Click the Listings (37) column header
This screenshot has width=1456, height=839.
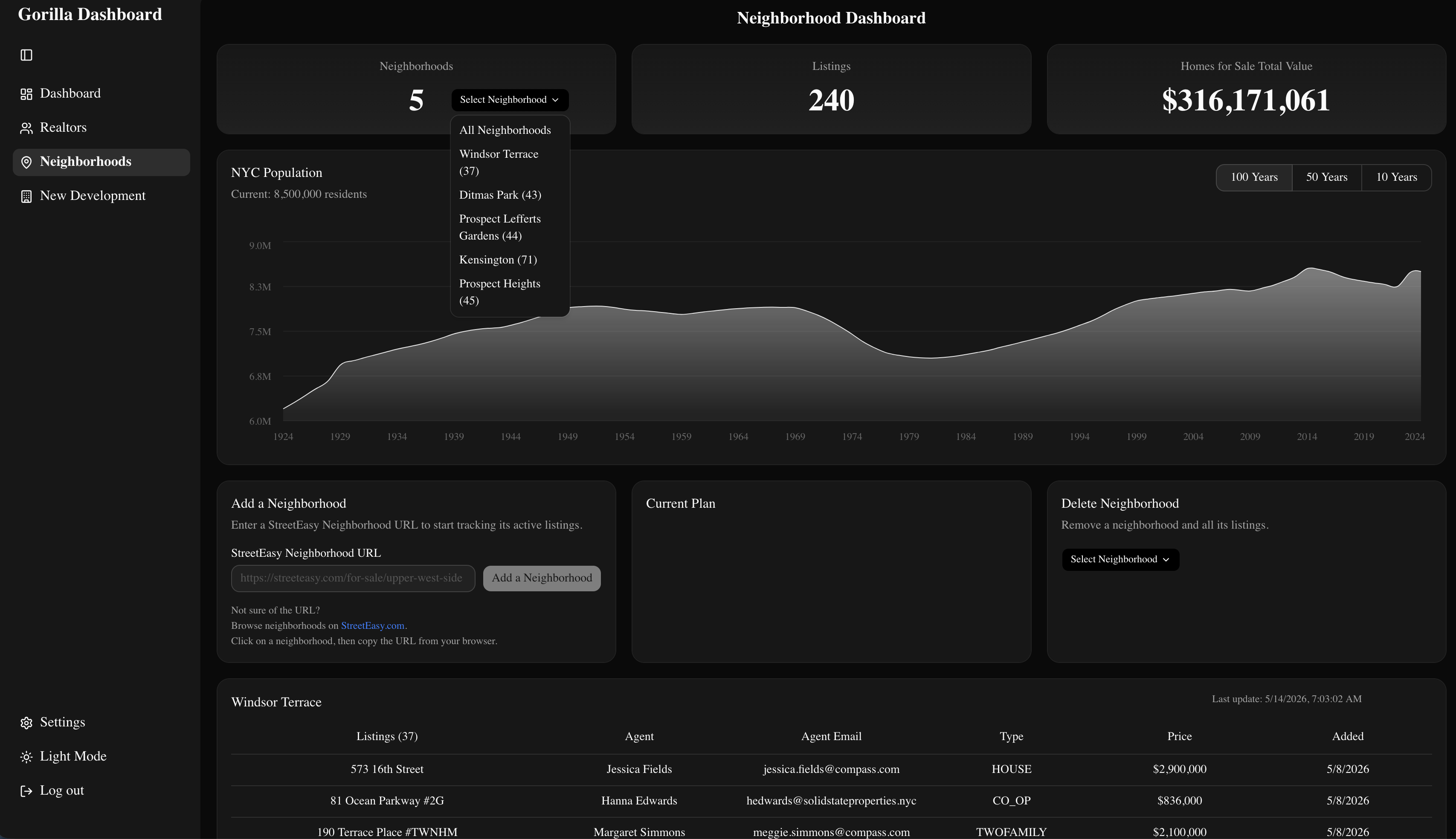pyautogui.click(x=387, y=736)
